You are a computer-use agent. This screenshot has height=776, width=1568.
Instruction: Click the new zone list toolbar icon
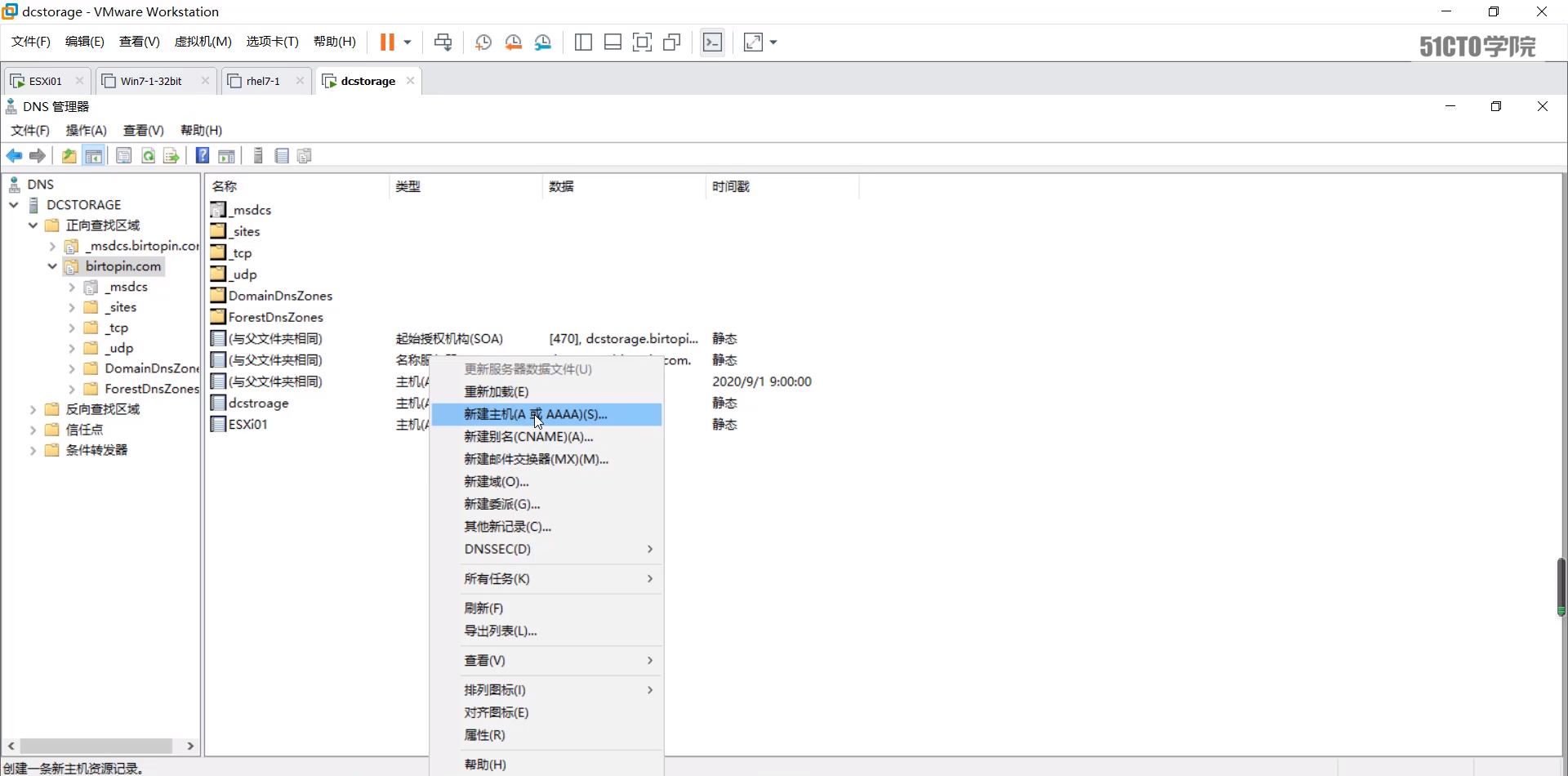click(x=282, y=156)
